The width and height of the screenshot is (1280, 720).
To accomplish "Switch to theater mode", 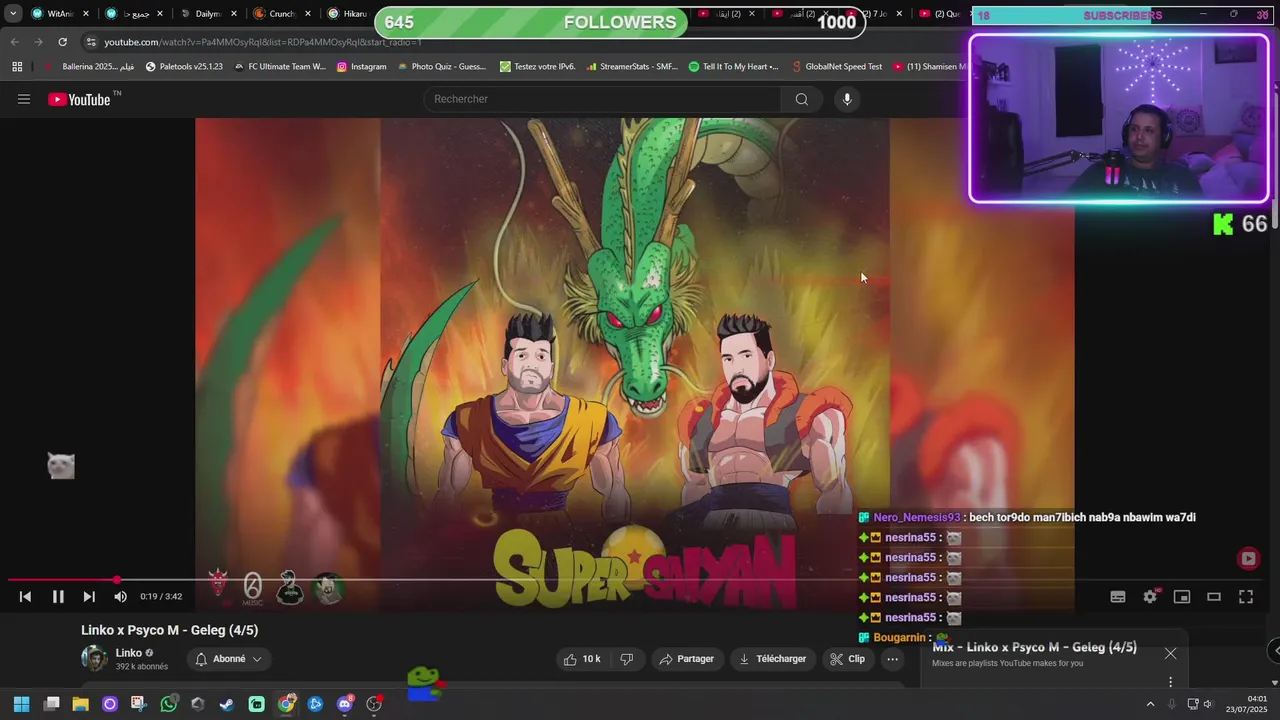I will coord(1214,597).
